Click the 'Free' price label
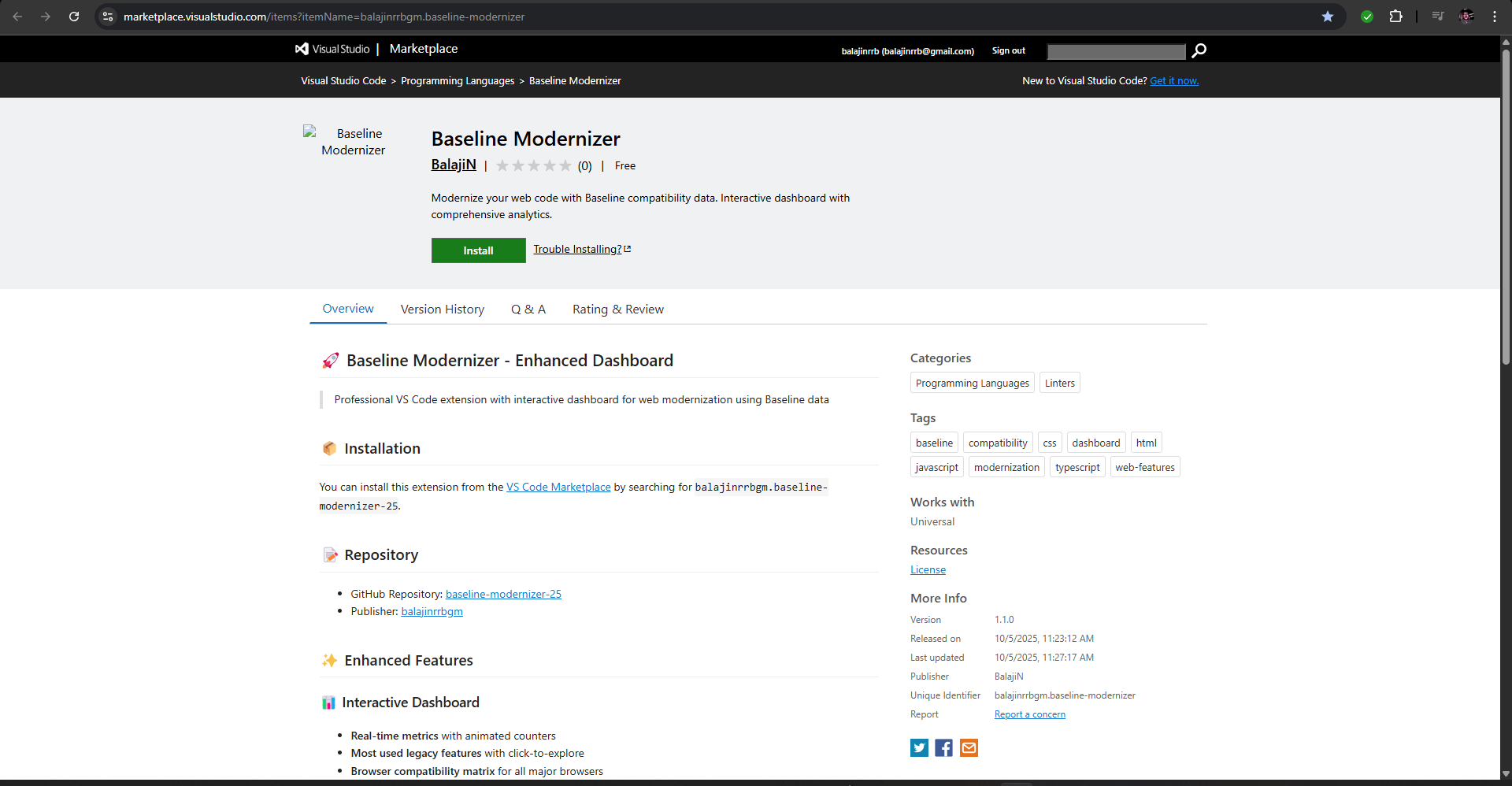 coord(625,165)
